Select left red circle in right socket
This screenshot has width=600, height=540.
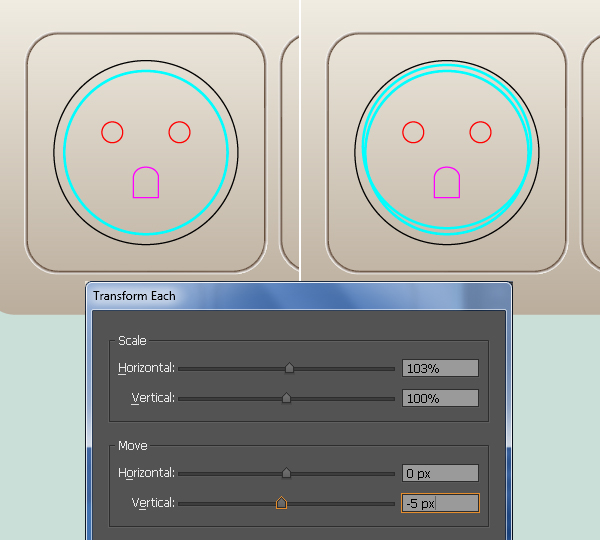413,132
